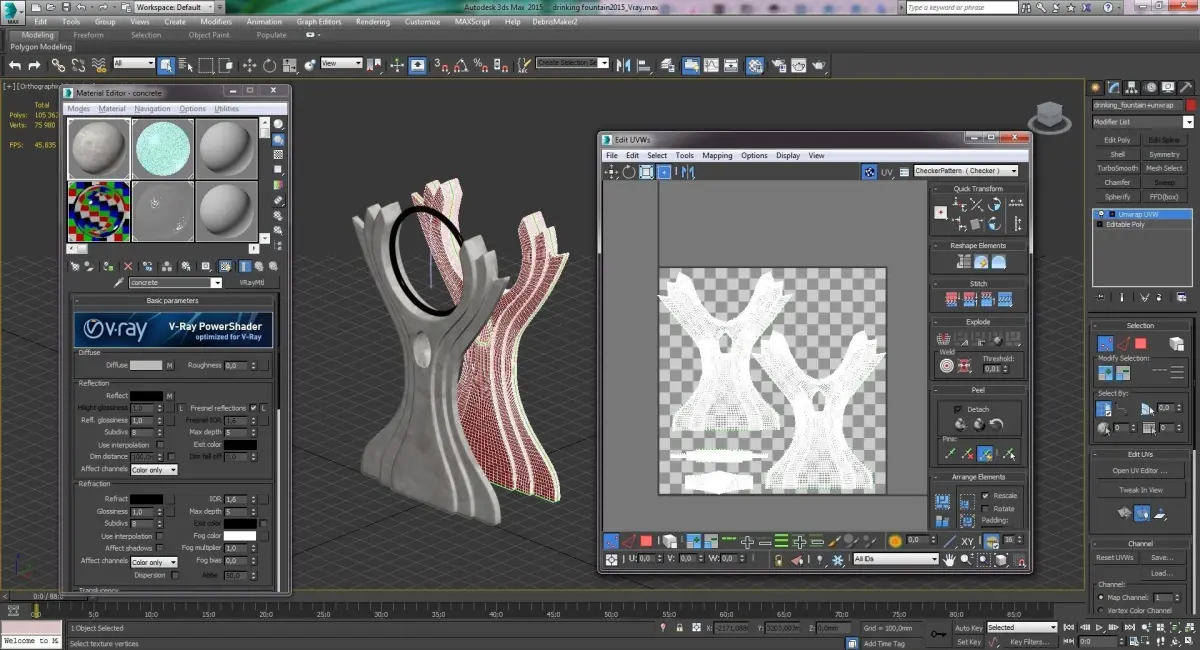Viewport: 1200px width, 650px height.
Task: Click the Play Animation button
Action: coord(1098,627)
